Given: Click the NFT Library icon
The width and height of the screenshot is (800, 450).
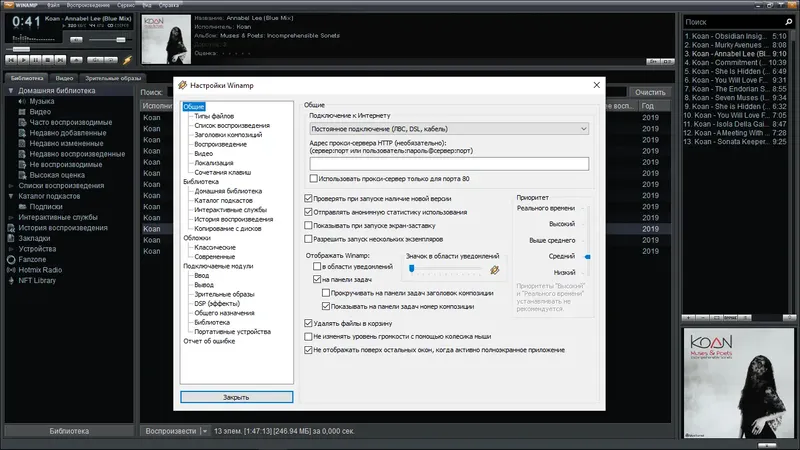Looking at the screenshot, I should [11, 280].
